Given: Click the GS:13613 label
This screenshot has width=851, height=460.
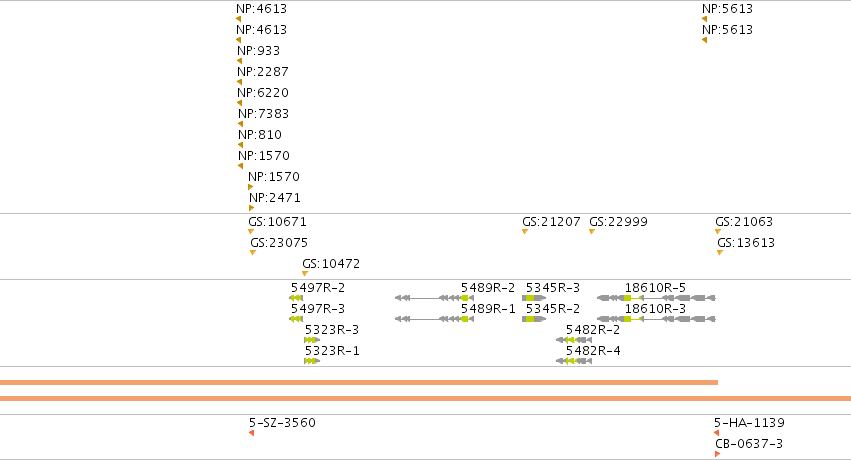Looking at the screenshot, I should click(x=746, y=242).
